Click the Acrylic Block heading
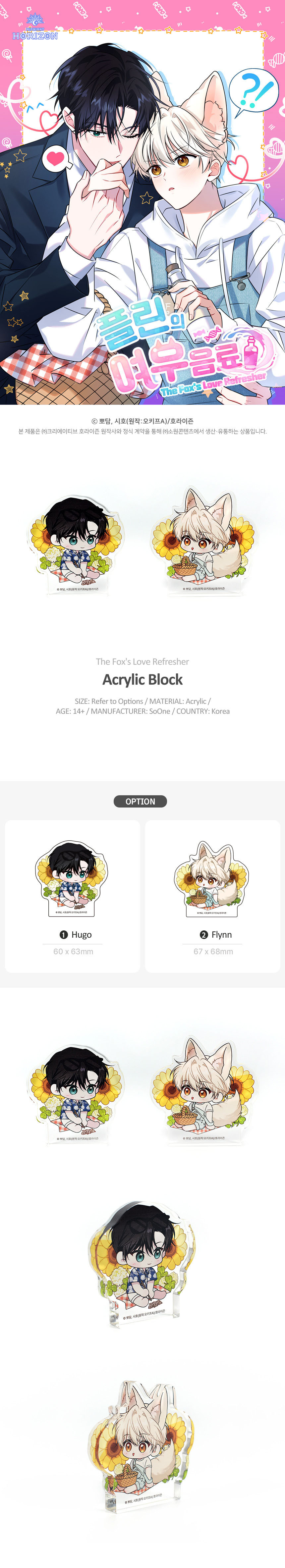285x1568 pixels. pos(142,679)
